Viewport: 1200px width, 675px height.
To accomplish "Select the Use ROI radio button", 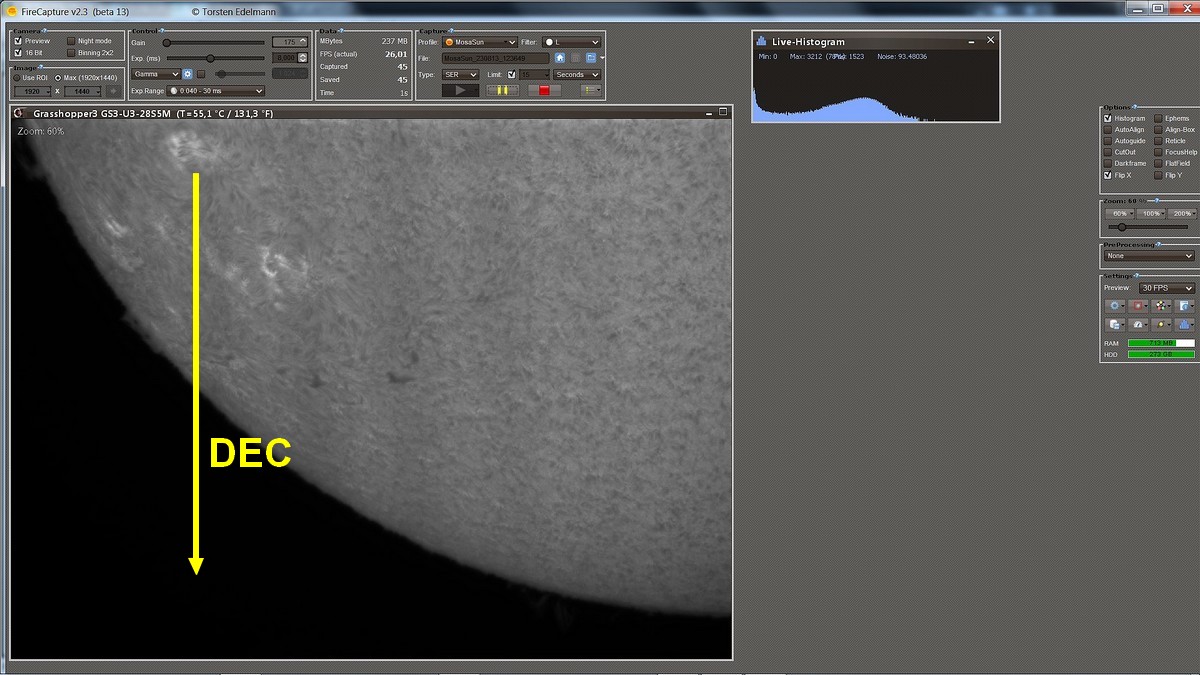I will tap(17, 77).
